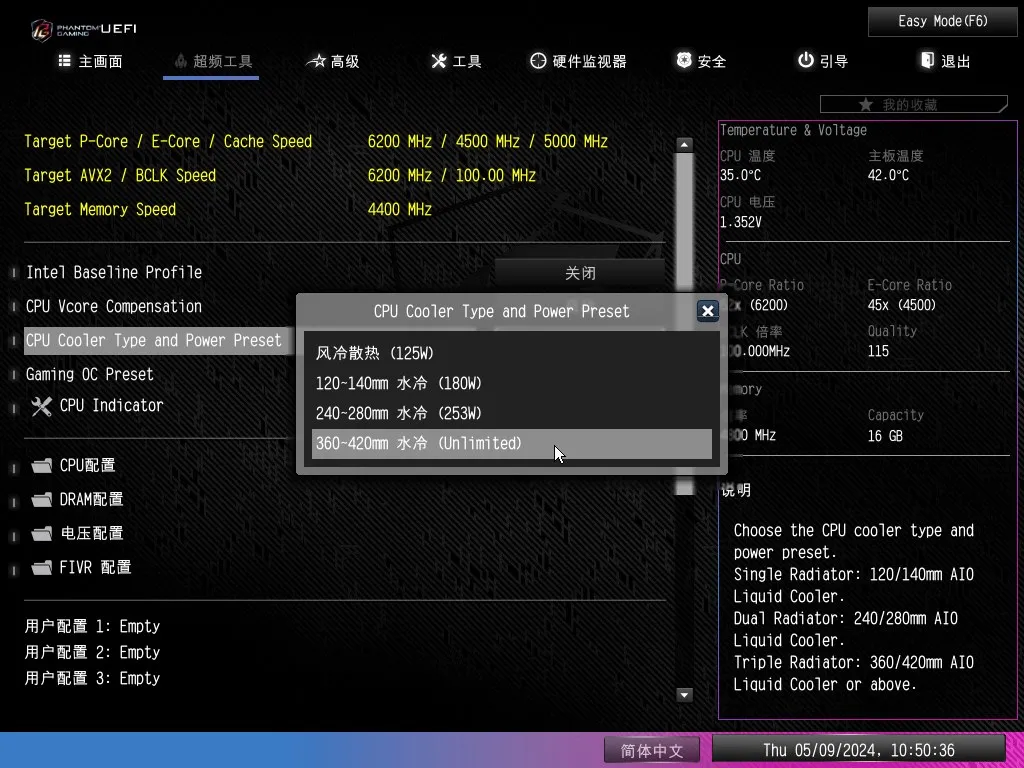The image size is (1024, 768).
Task: Click Target Memory Speed 4400 MHz value
Action: tap(400, 210)
